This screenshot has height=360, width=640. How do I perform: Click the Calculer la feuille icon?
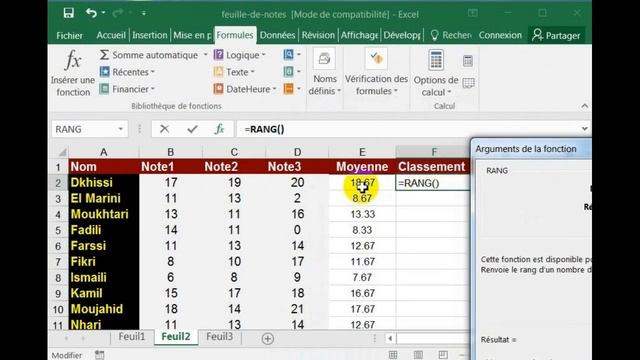coord(468,83)
